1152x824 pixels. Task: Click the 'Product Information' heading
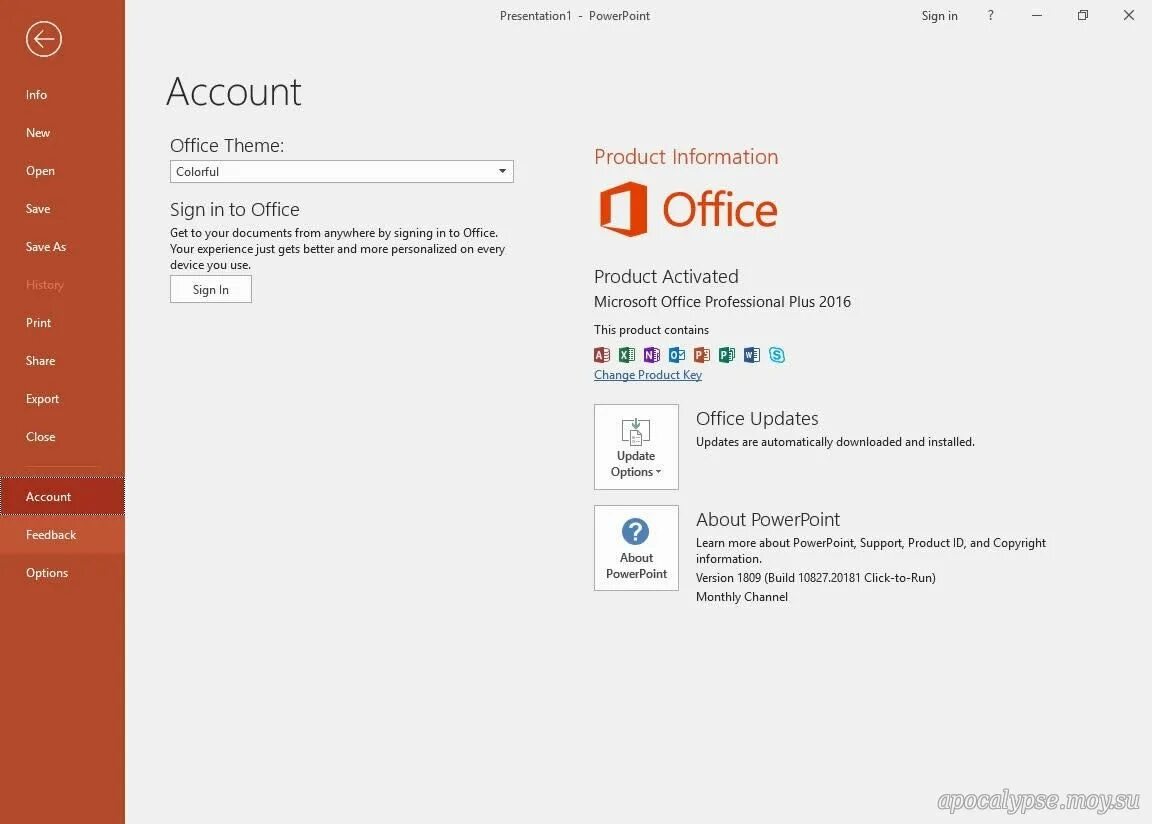coord(686,156)
